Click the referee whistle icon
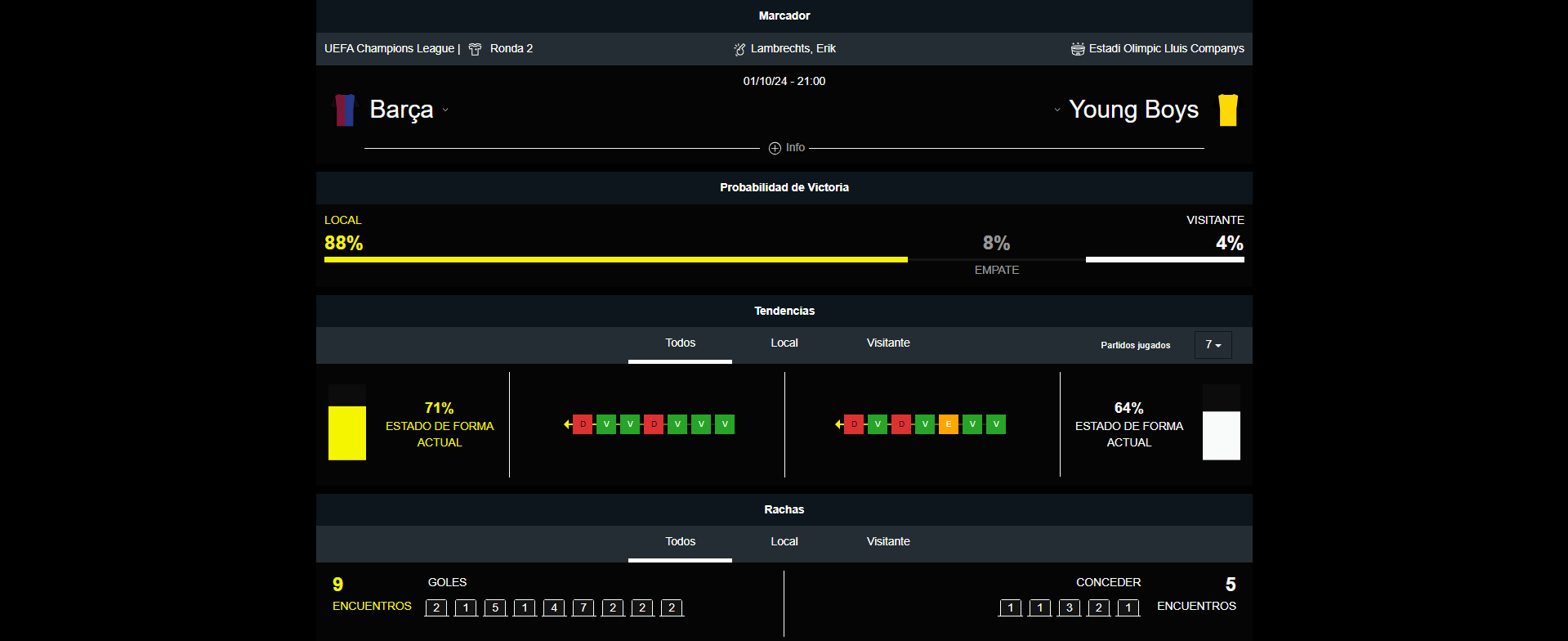This screenshot has width=1568, height=641. pos(739,49)
